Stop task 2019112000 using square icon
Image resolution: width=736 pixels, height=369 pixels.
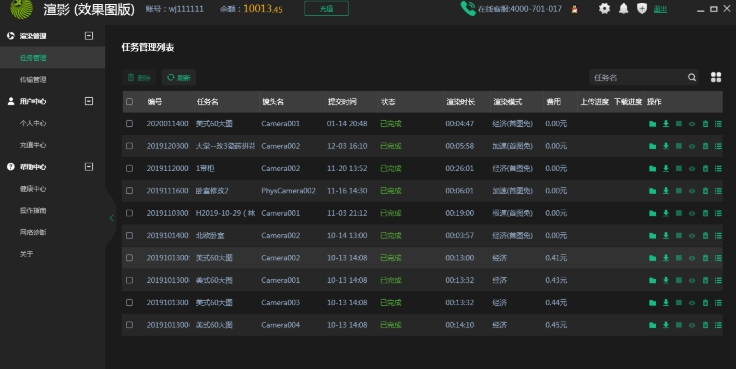679,169
